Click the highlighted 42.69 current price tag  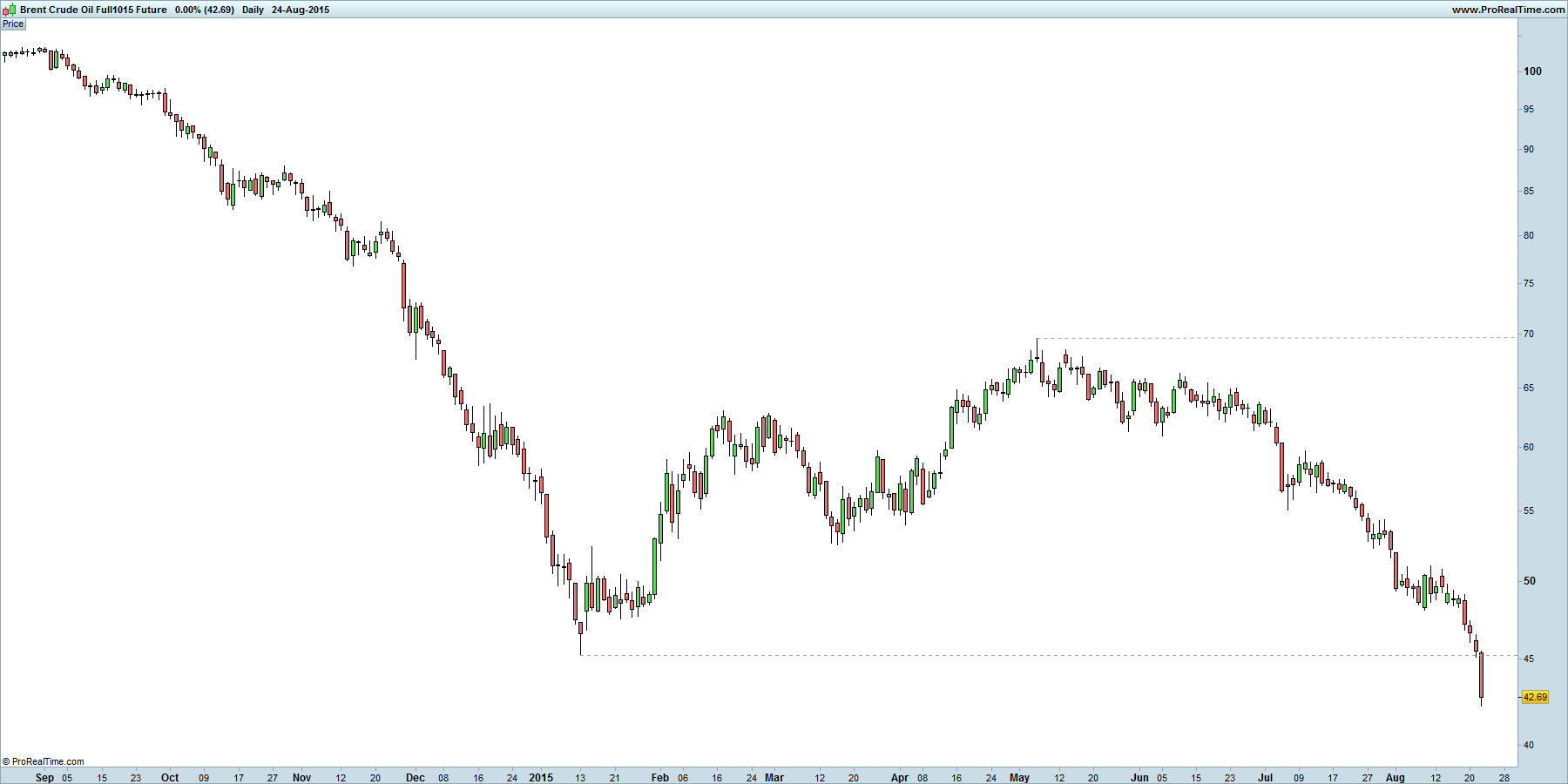(x=1535, y=697)
